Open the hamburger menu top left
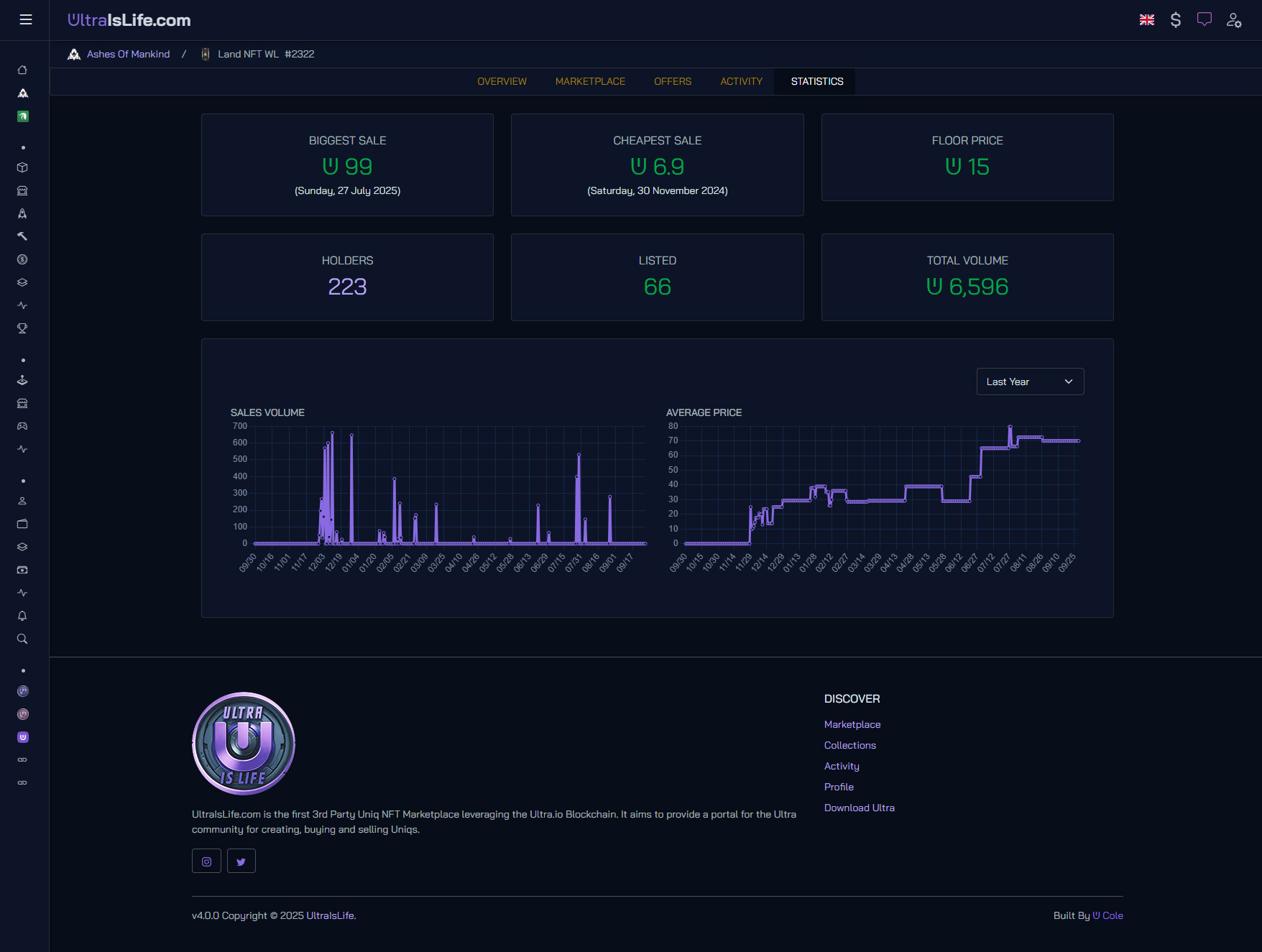 25,20
